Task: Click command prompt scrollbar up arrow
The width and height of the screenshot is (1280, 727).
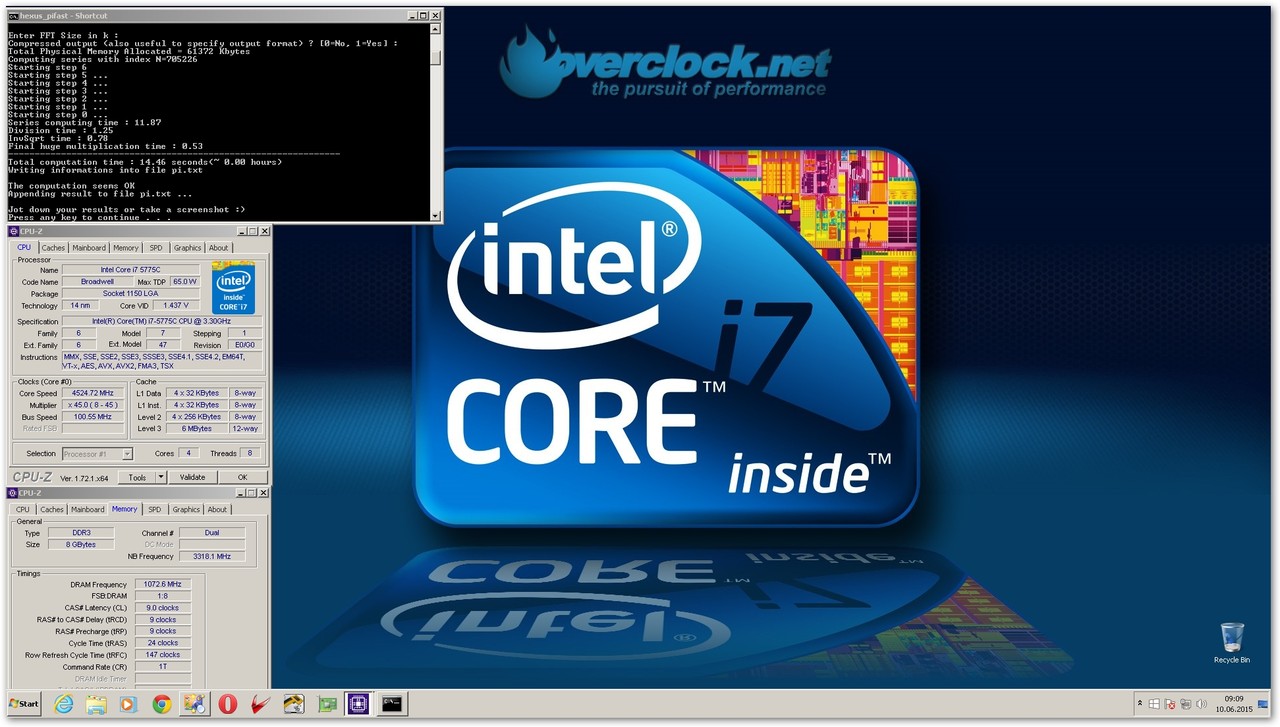Action: [x=435, y=31]
